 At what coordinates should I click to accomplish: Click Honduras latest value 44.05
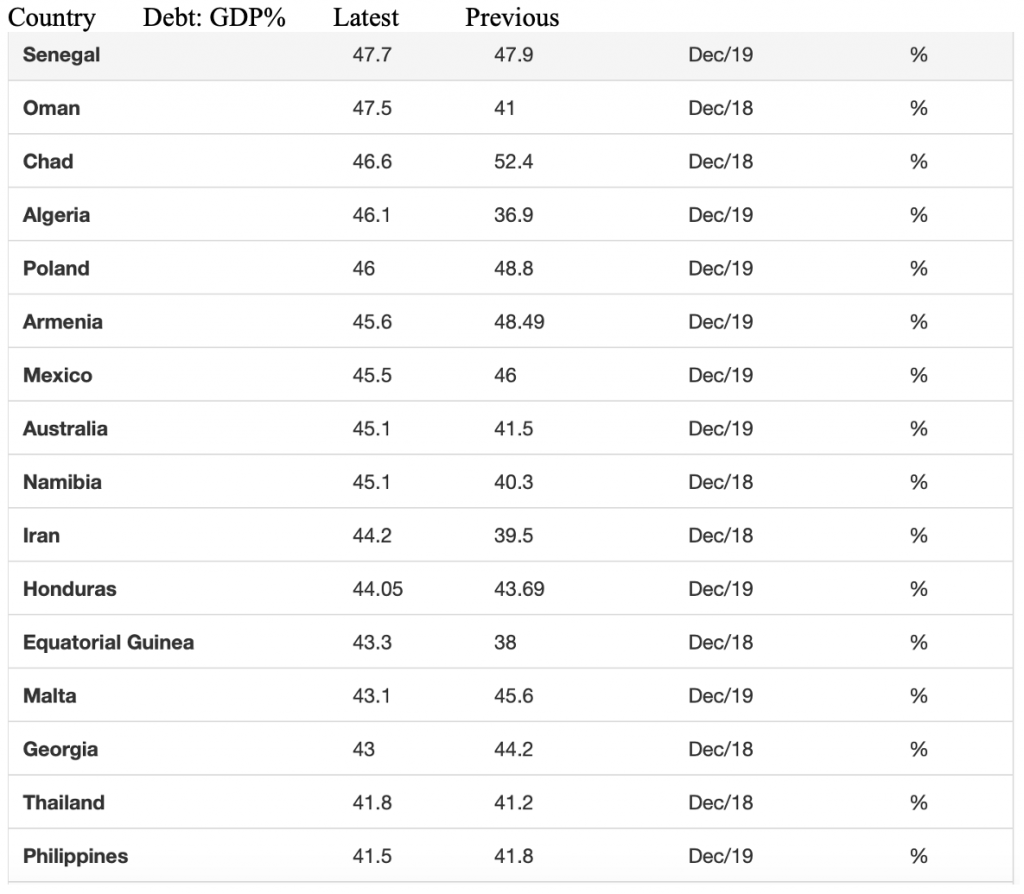377,590
